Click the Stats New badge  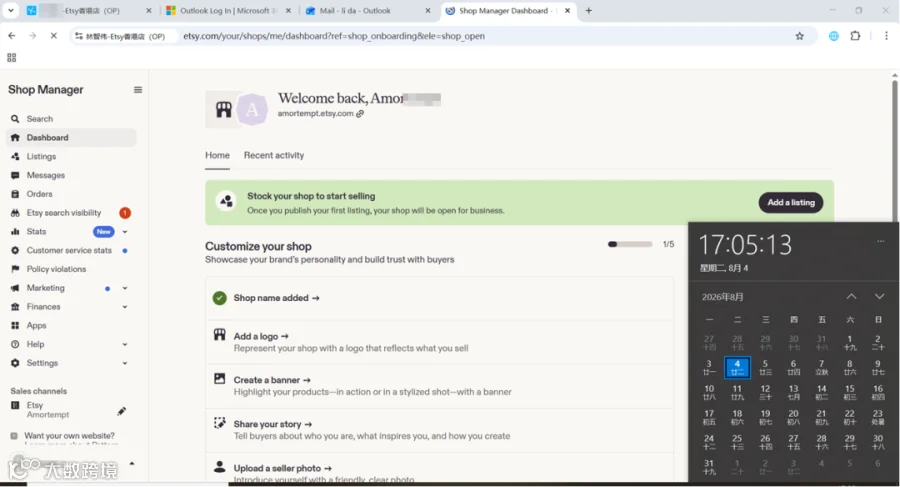[x=103, y=231]
